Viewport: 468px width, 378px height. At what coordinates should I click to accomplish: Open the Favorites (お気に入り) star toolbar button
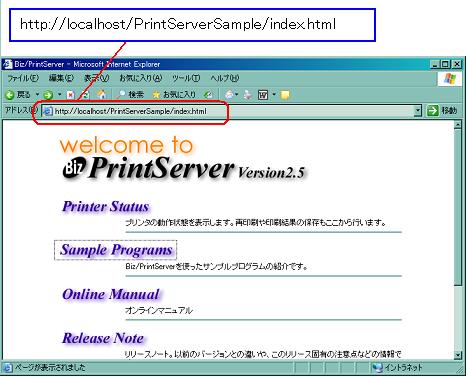point(174,95)
